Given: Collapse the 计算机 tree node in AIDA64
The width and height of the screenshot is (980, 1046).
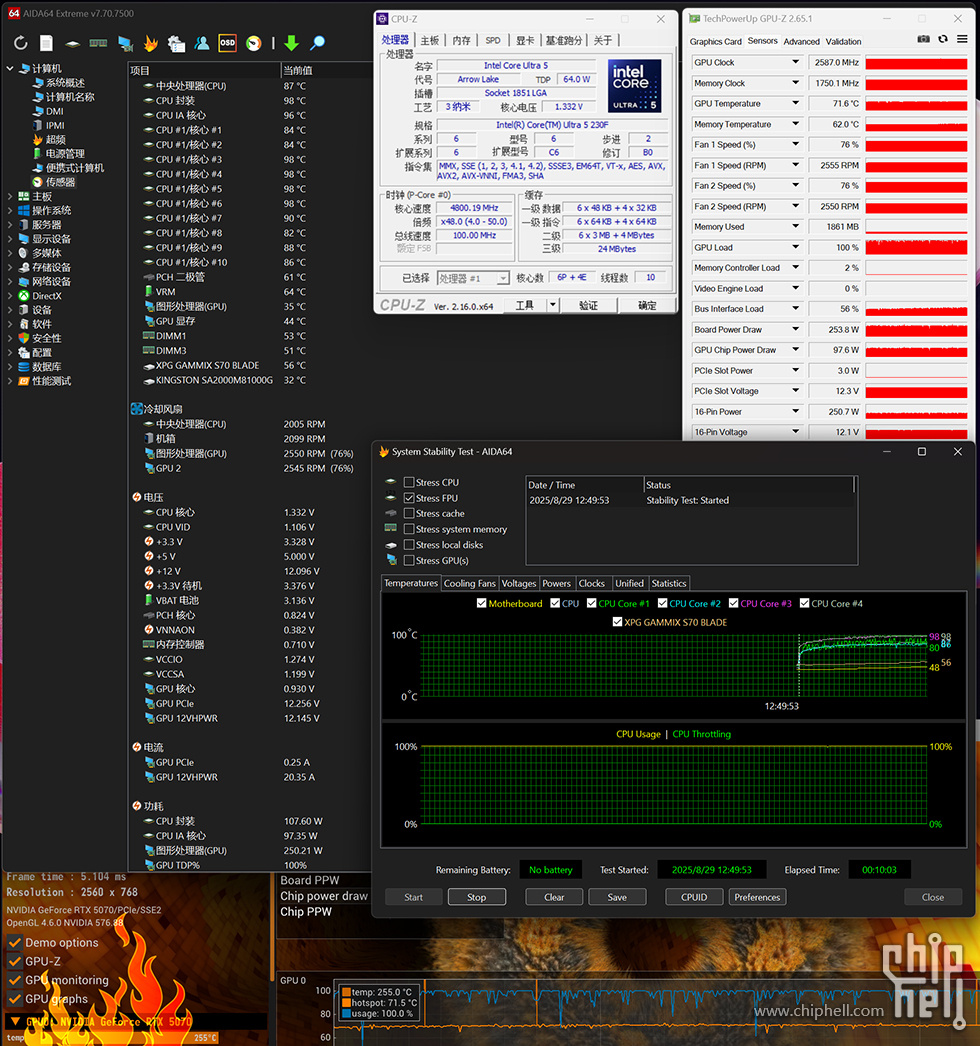Looking at the screenshot, I should click(10, 68).
